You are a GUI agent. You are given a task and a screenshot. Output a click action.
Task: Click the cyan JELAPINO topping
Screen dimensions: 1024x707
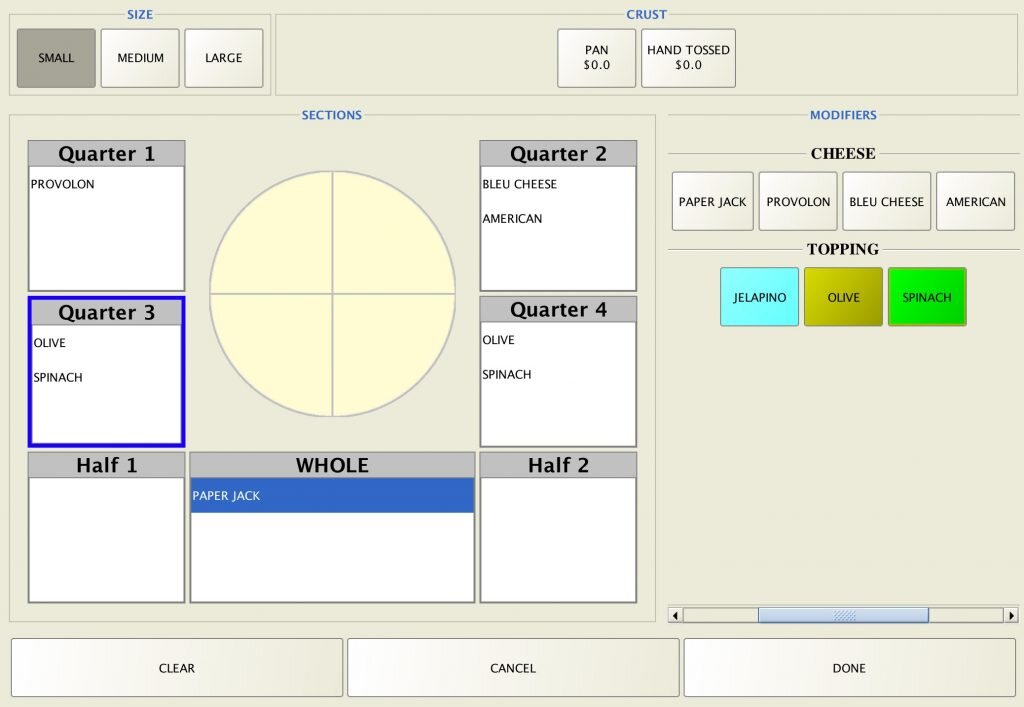click(x=759, y=297)
